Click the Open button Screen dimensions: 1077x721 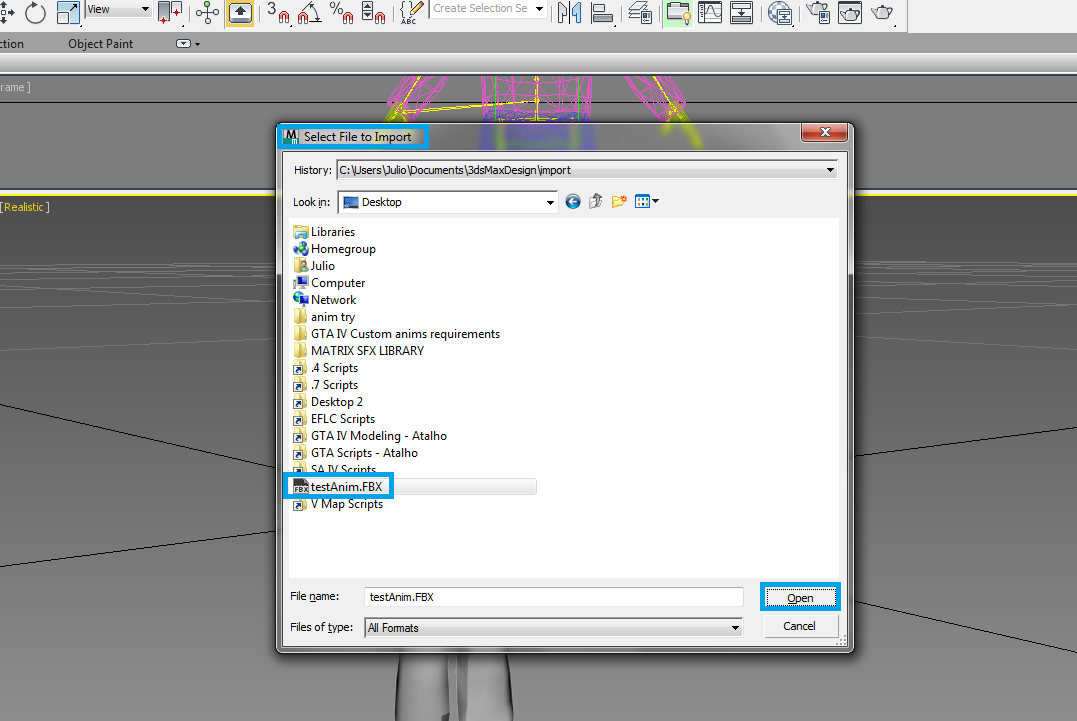click(800, 597)
